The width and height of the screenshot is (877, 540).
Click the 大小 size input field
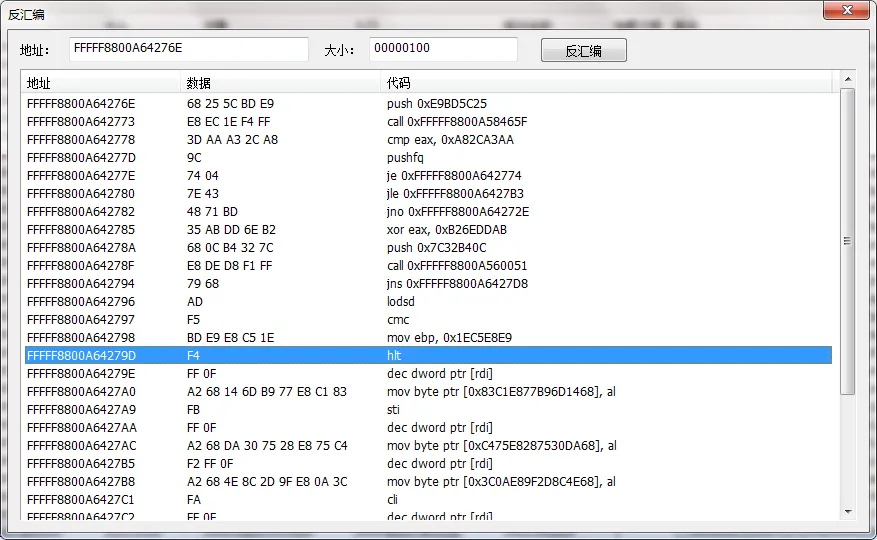[443, 49]
